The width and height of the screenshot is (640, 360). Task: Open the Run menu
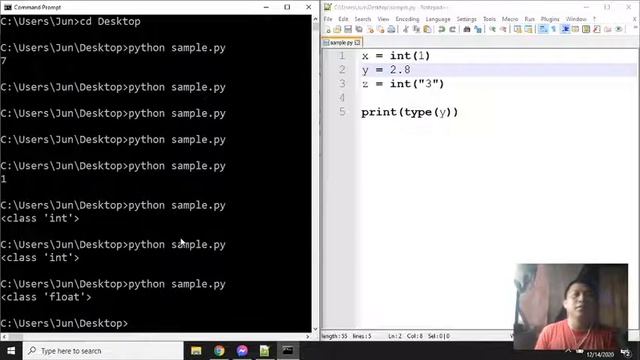click(x=529, y=19)
